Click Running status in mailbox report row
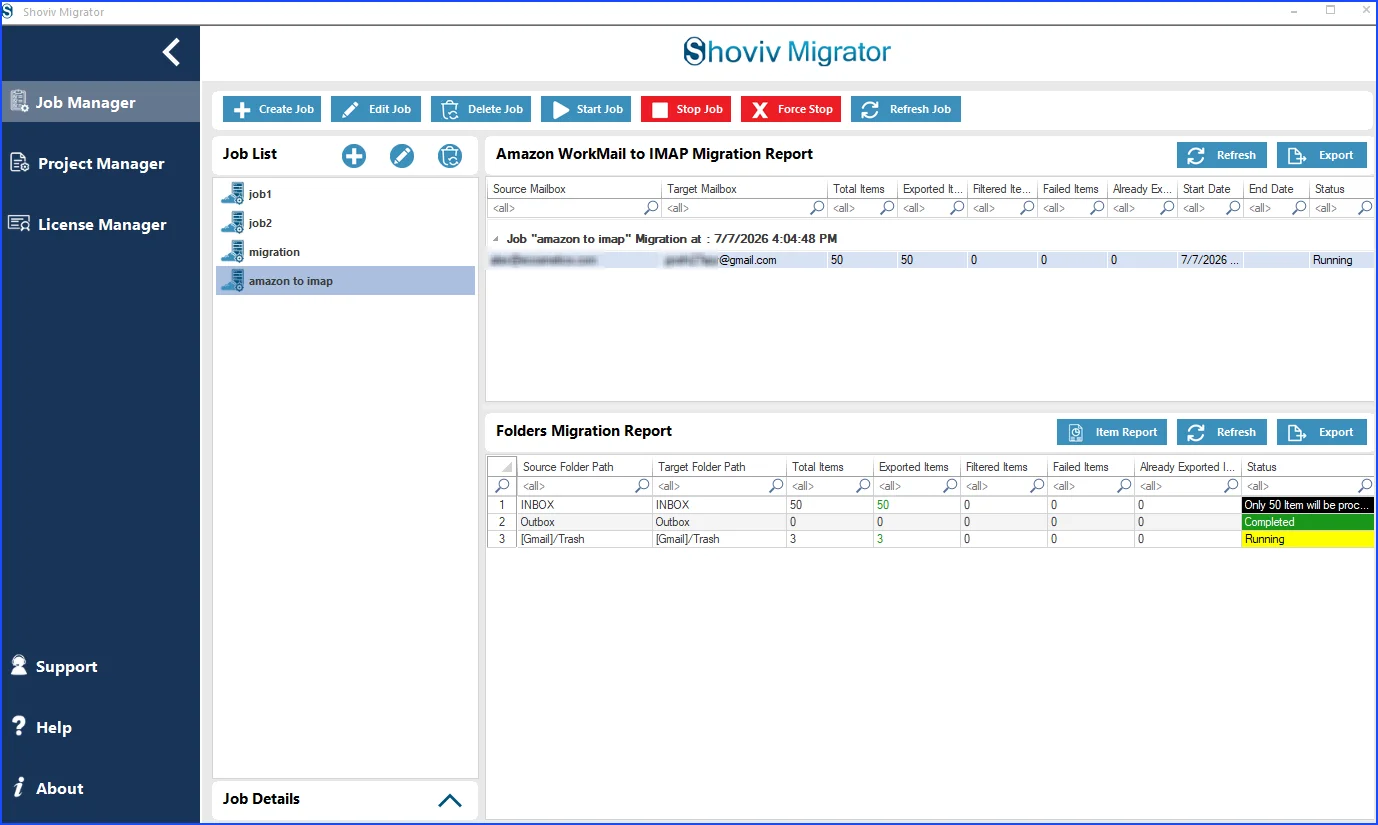This screenshot has height=825, width=1378. (1341, 260)
